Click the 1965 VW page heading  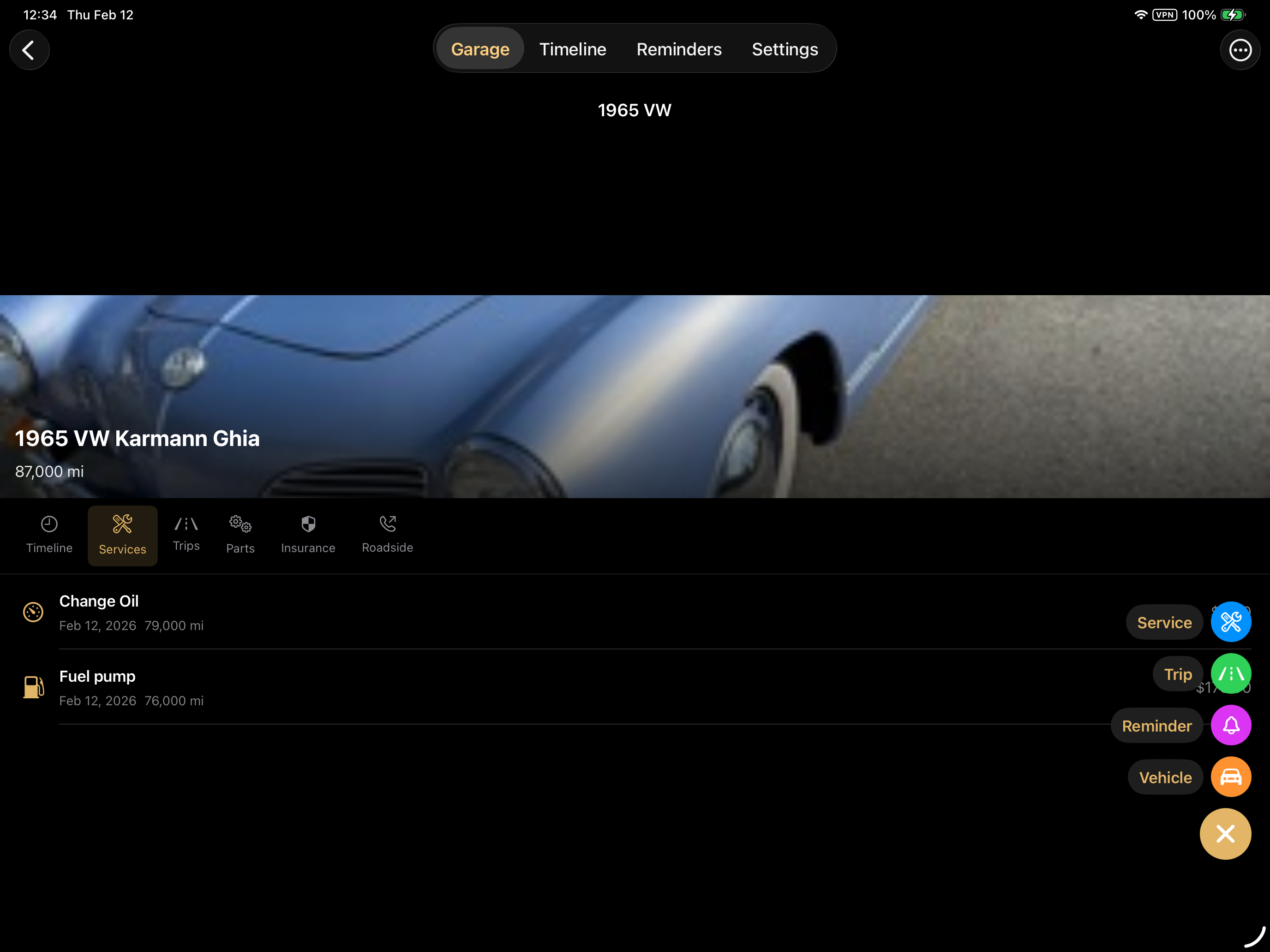coord(635,110)
